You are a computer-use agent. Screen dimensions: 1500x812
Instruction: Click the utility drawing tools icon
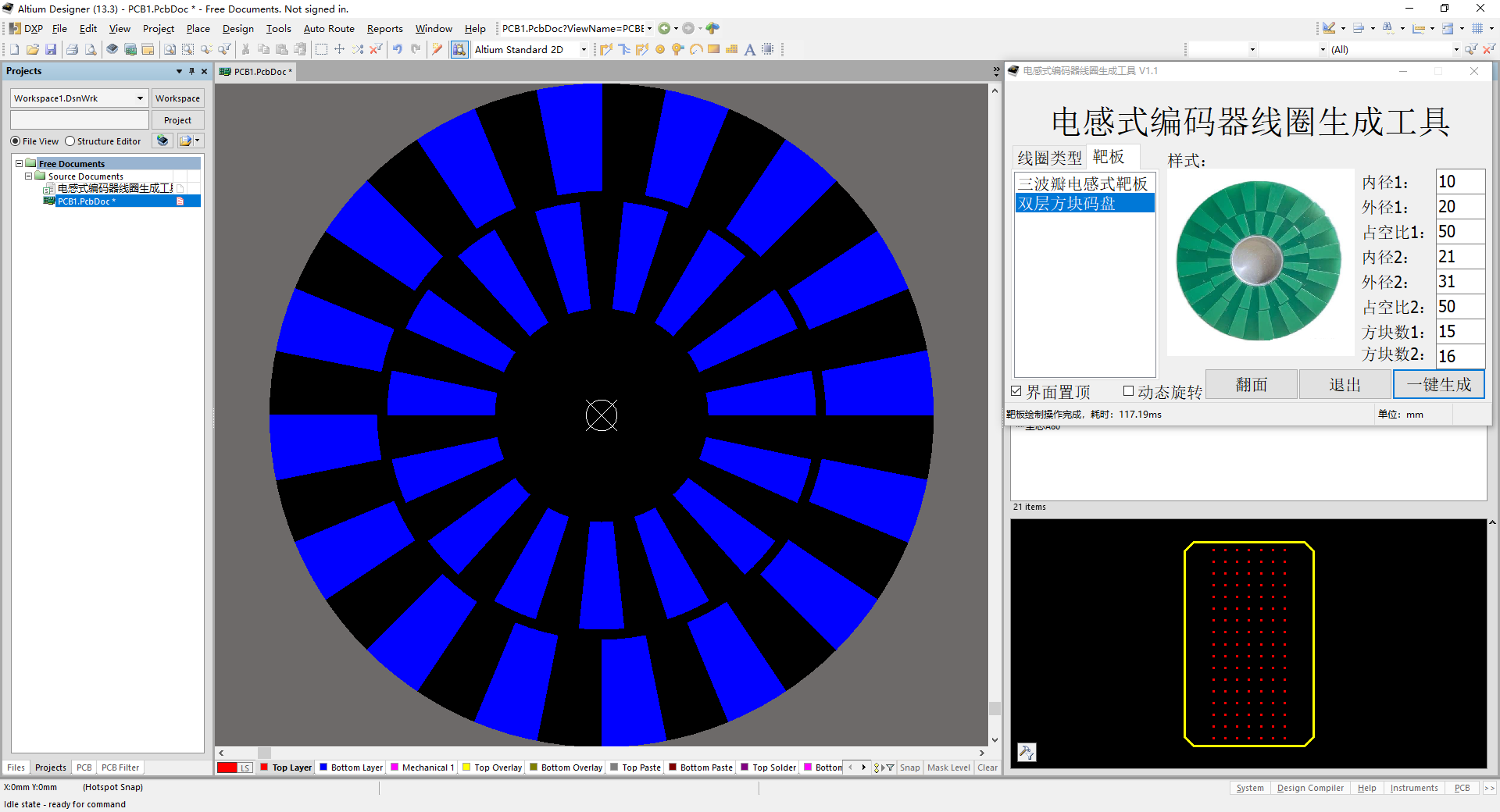click(1329, 28)
